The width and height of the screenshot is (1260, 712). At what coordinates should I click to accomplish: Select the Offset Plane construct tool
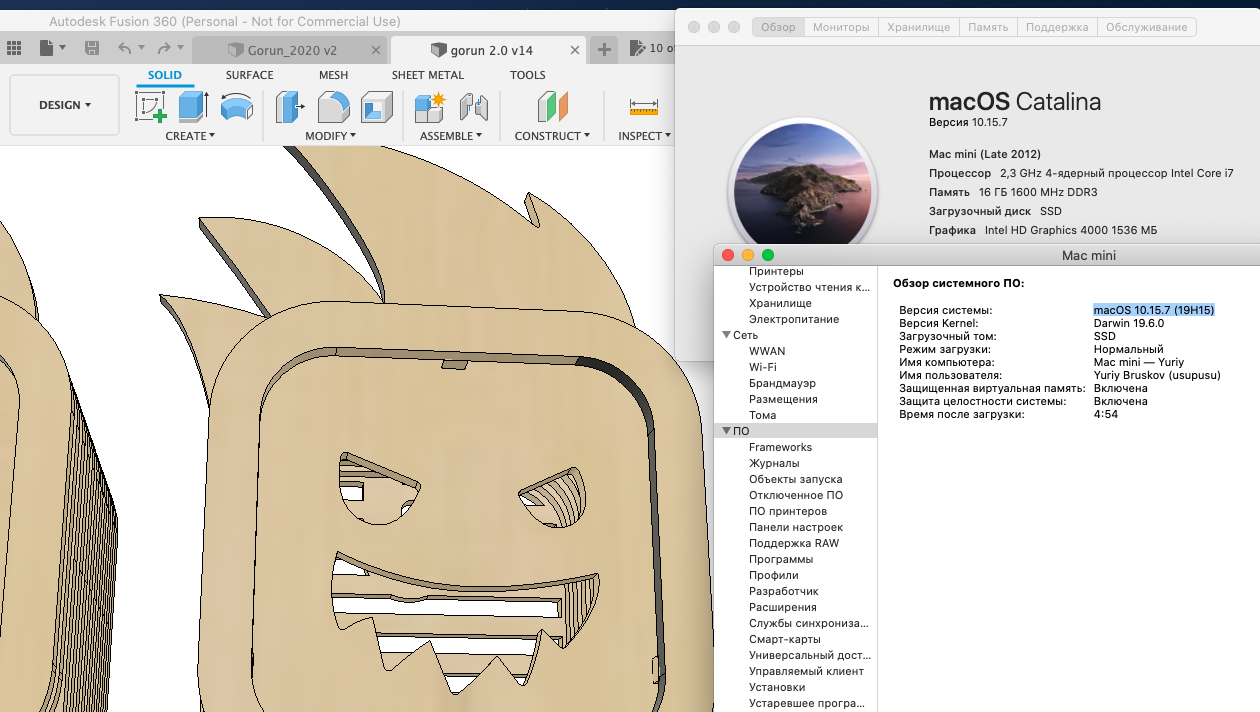coord(552,106)
